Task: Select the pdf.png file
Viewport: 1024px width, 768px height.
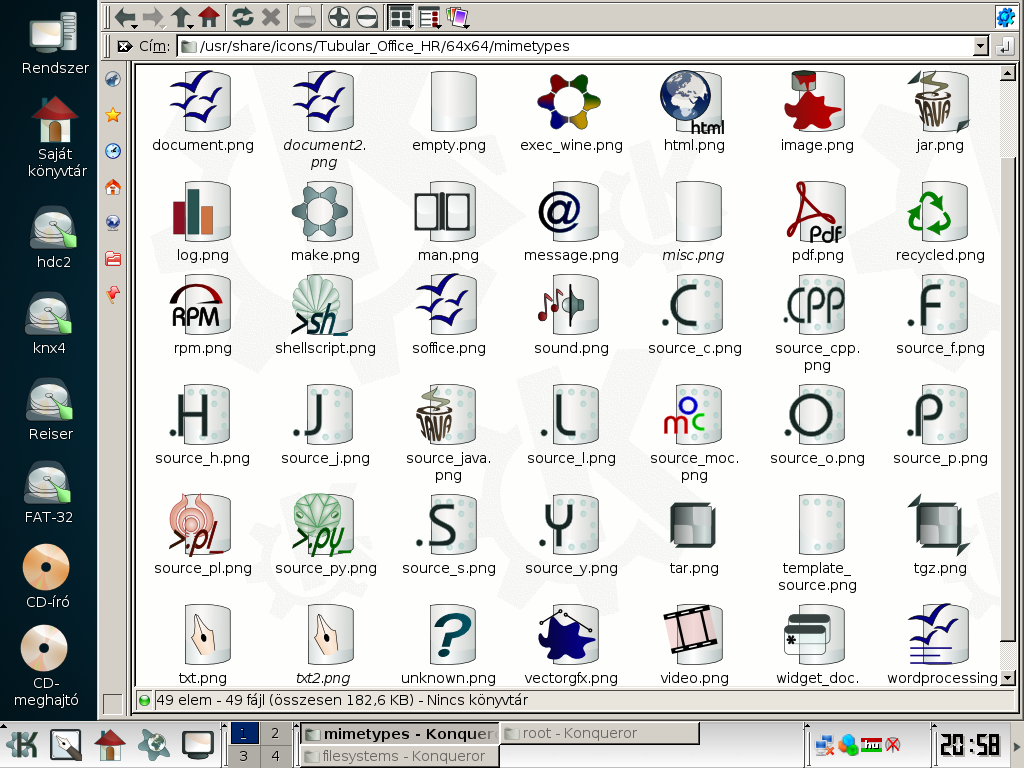Action: [x=817, y=221]
